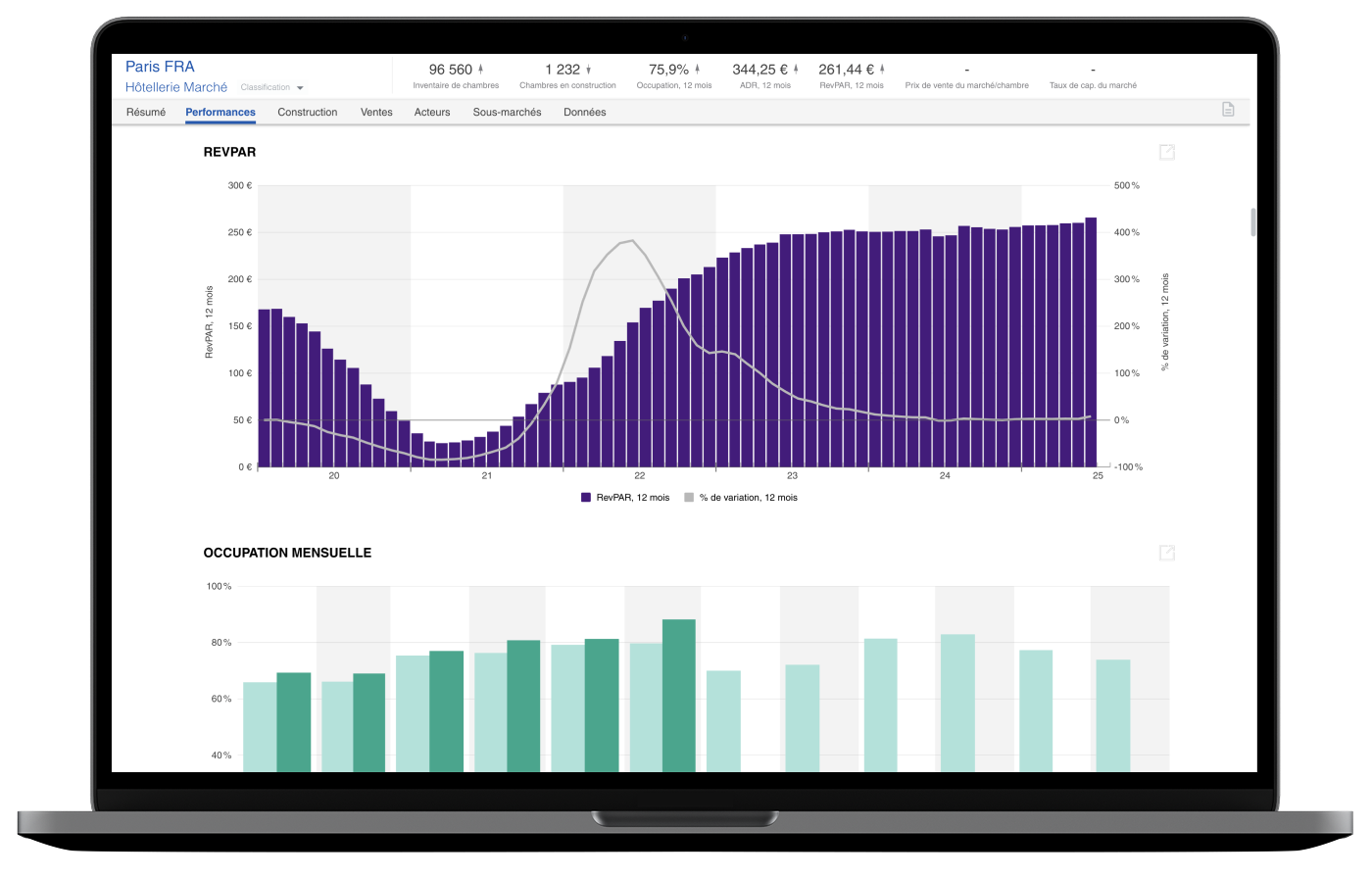Click the trend arrow beside 75,9%

698,70
